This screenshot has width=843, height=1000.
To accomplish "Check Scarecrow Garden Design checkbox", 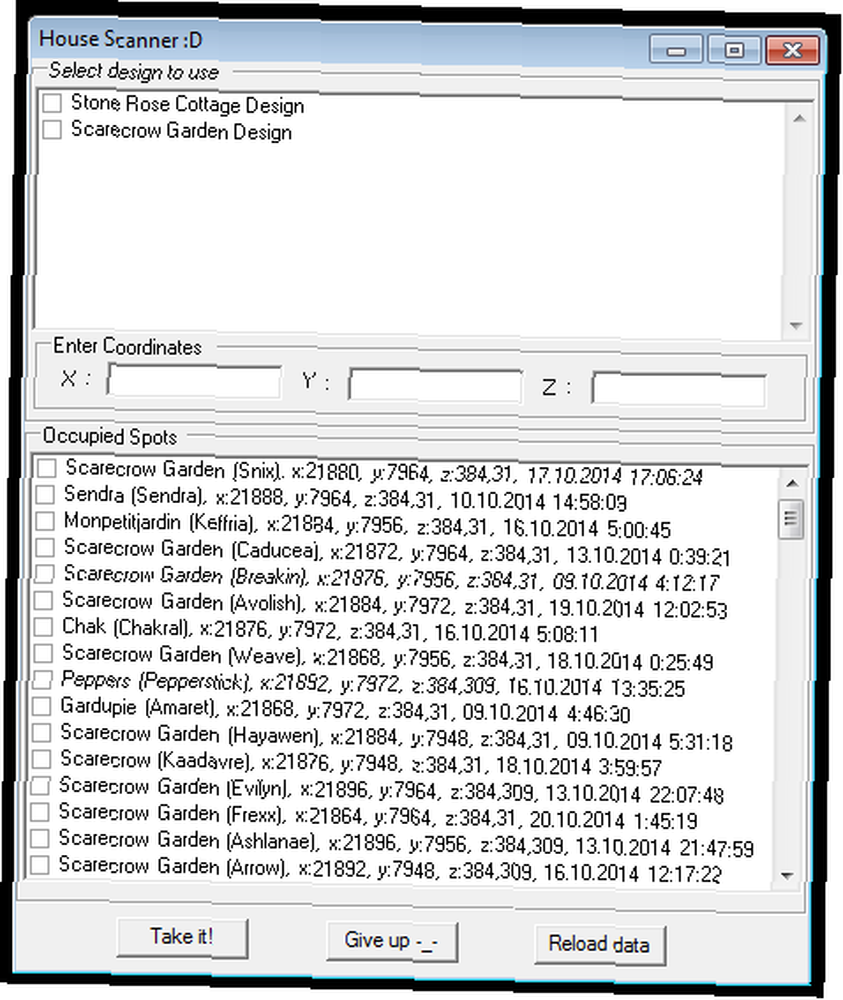I will [52, 129].
